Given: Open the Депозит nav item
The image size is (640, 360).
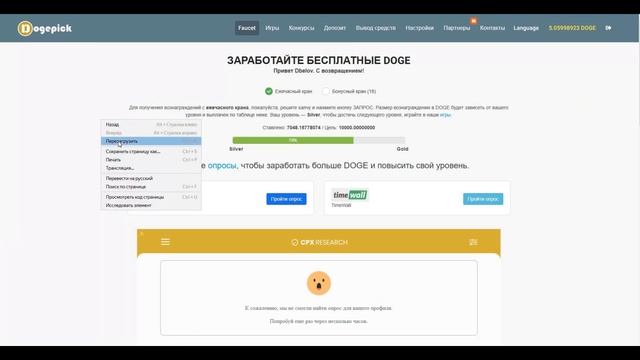Looking at the screenshot, I should click(335, 28).
